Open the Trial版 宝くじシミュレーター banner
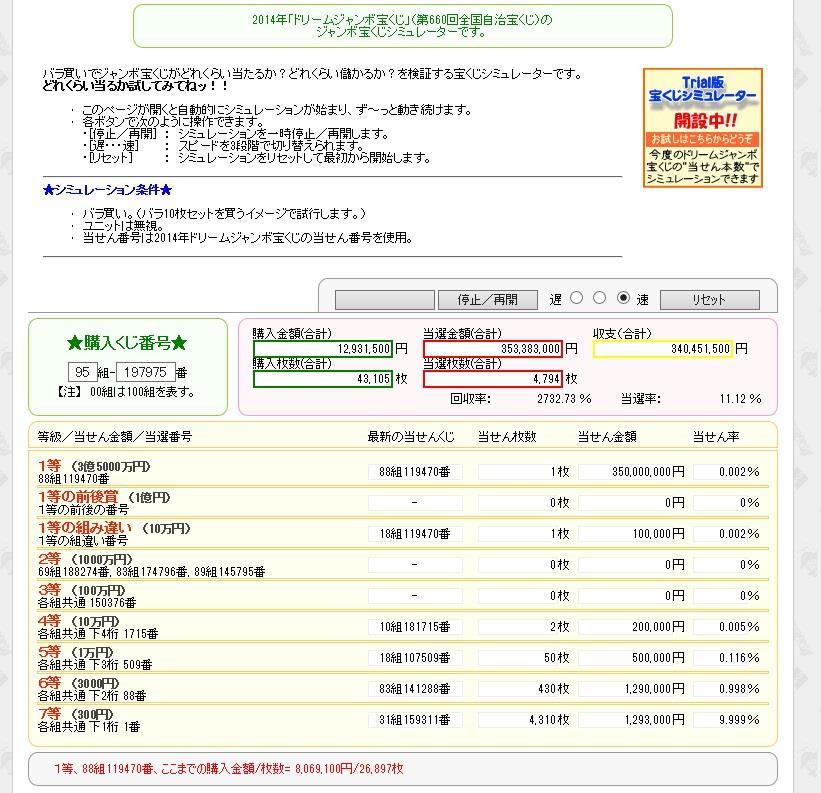 tap(703, 128)
